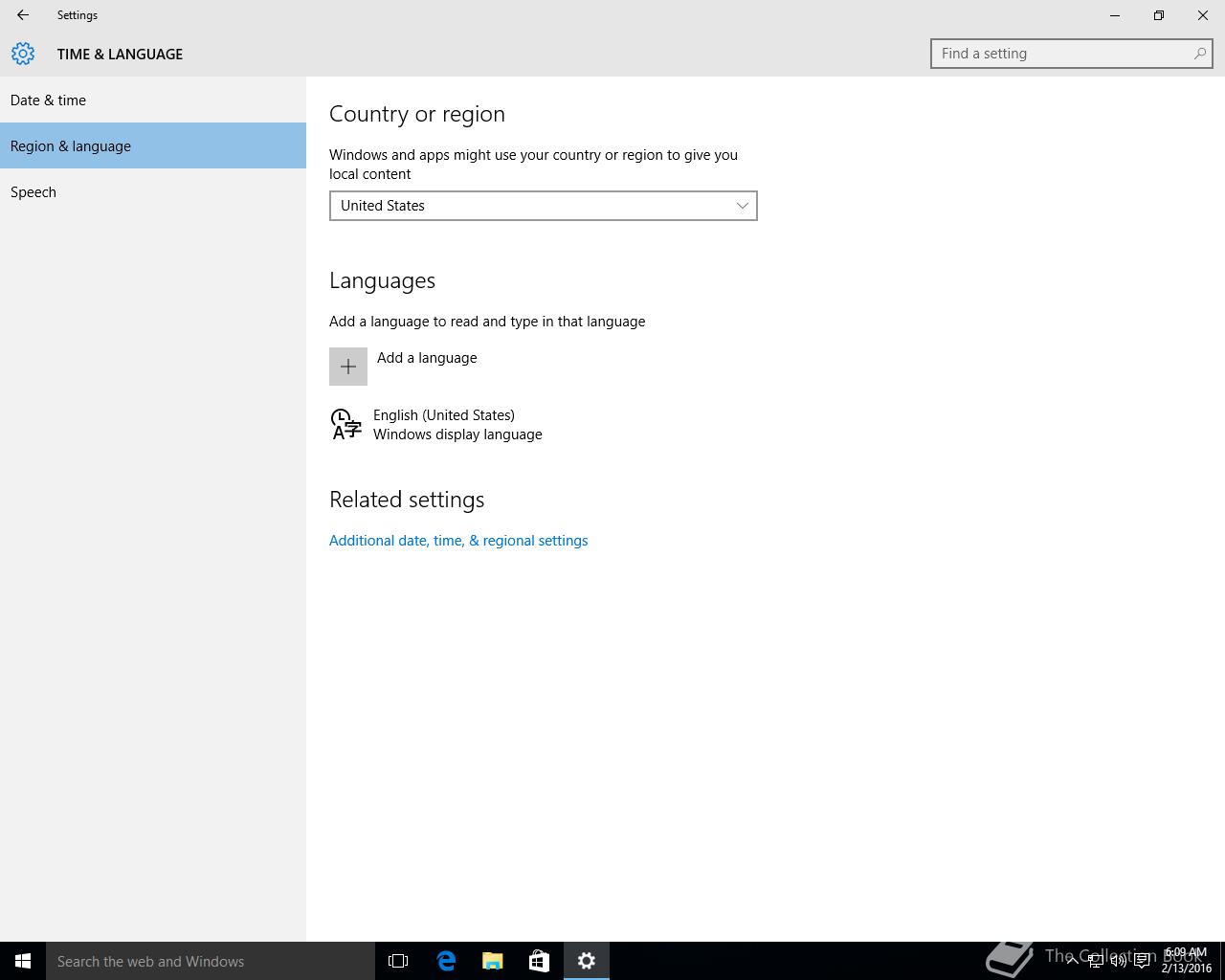Open Speech settings

pyautogui.click(x=153, y=191)
